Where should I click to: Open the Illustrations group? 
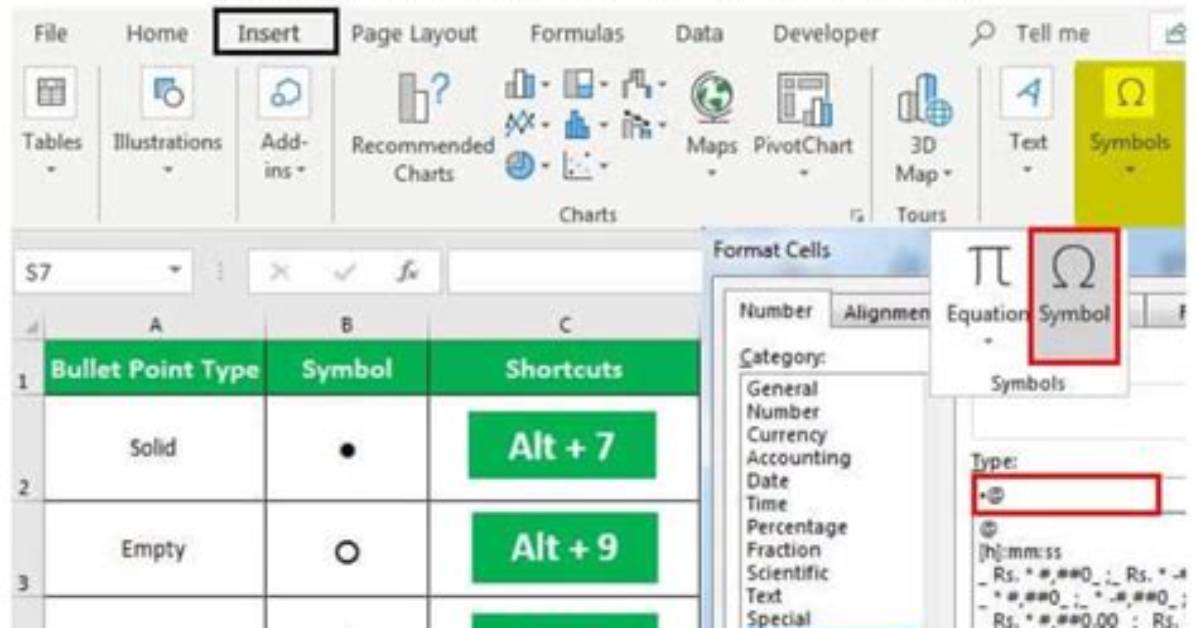coord(167,122)
